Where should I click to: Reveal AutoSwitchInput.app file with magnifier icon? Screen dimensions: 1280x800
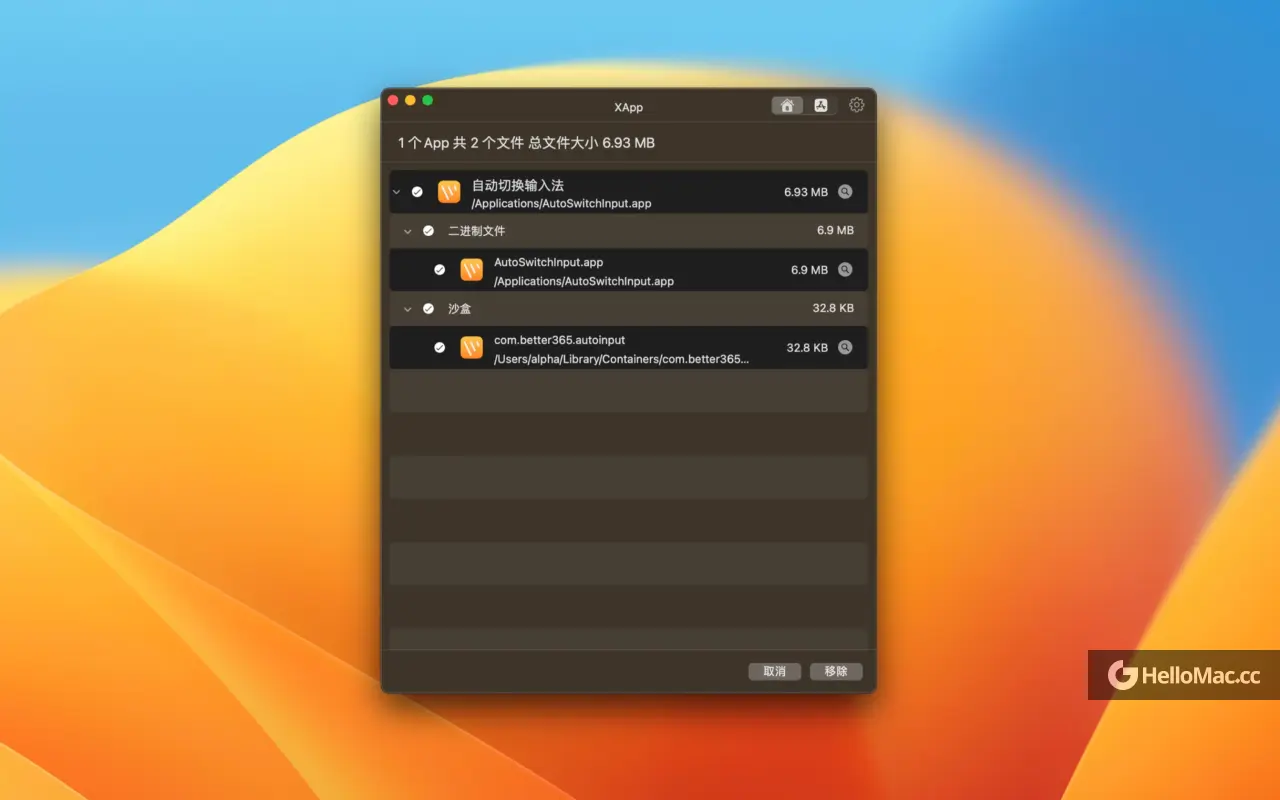(845, 270)
